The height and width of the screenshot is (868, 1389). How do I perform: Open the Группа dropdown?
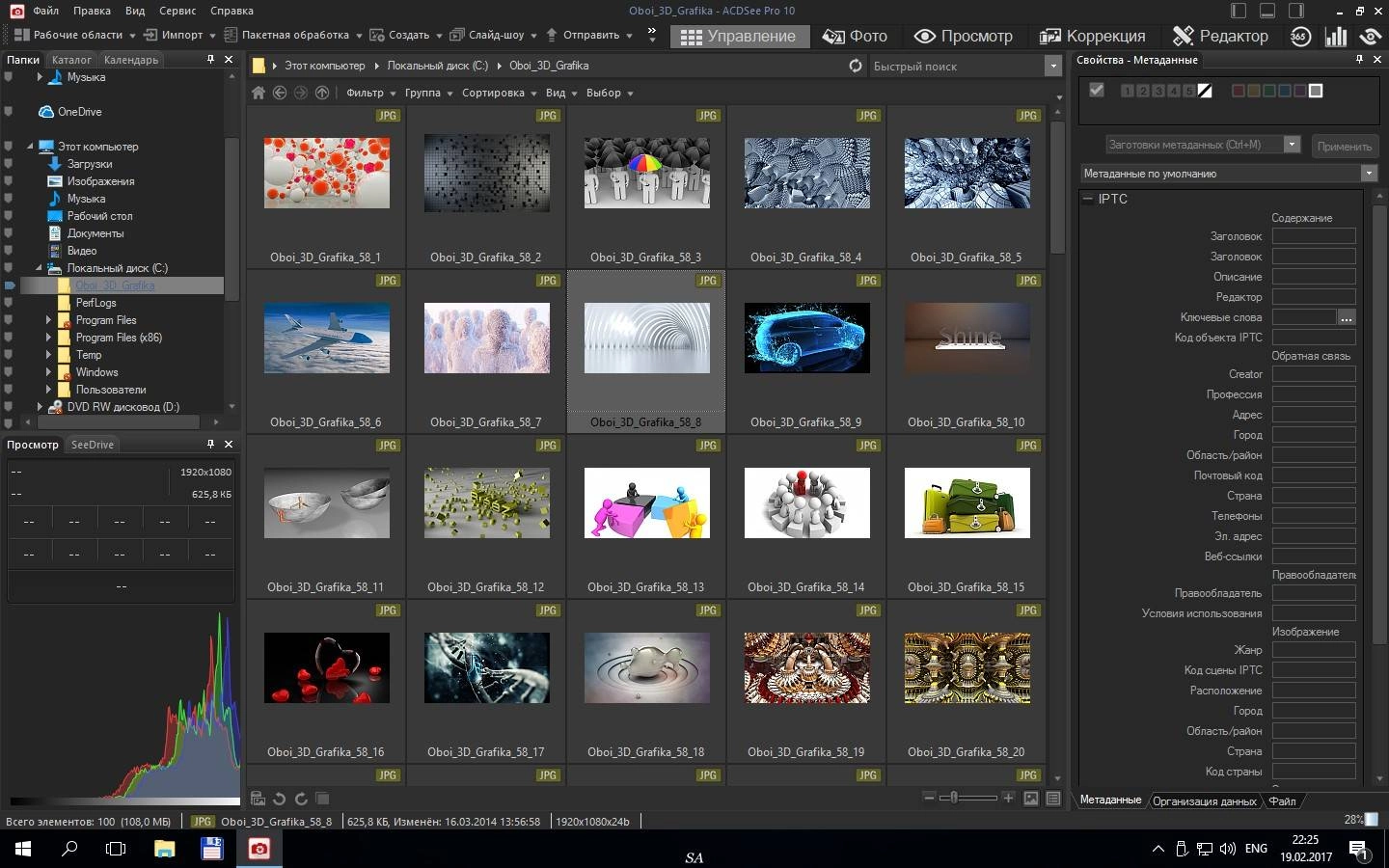[x=429, y=93]
